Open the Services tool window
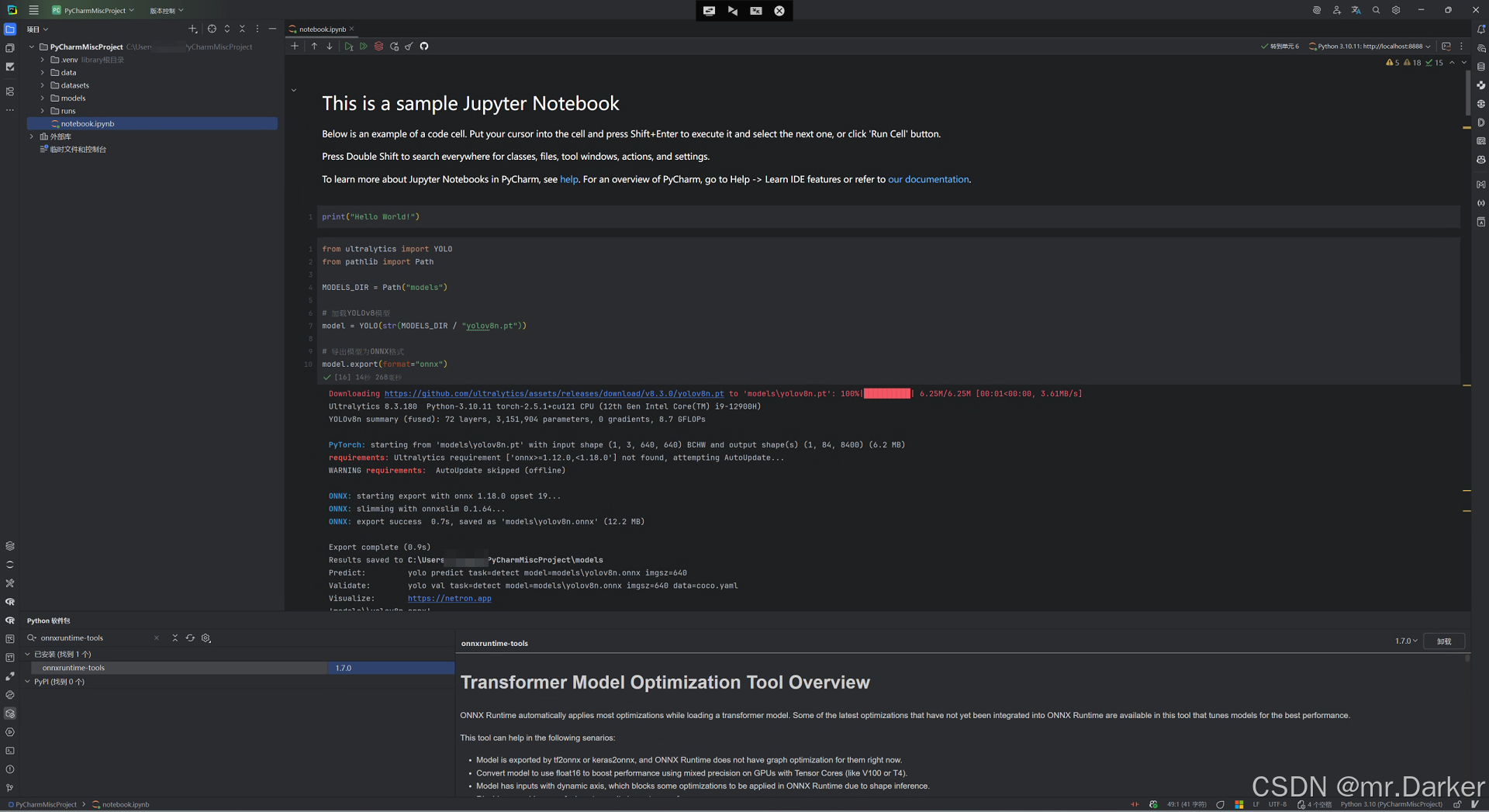The image size is (1489, 812). [10, 732]
